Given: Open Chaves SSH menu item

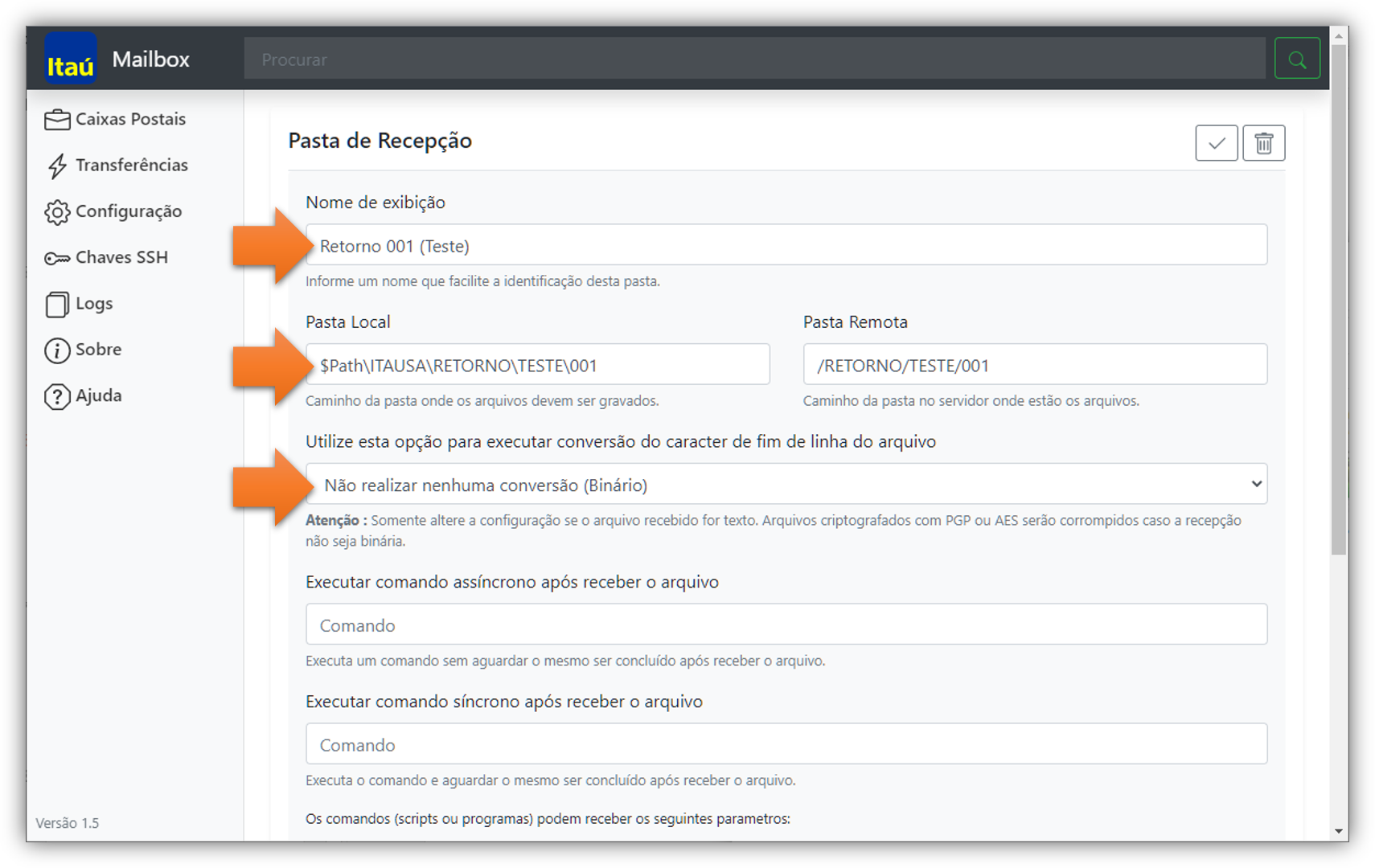Looking at the screenshot, I should click(x=106, y=257).
